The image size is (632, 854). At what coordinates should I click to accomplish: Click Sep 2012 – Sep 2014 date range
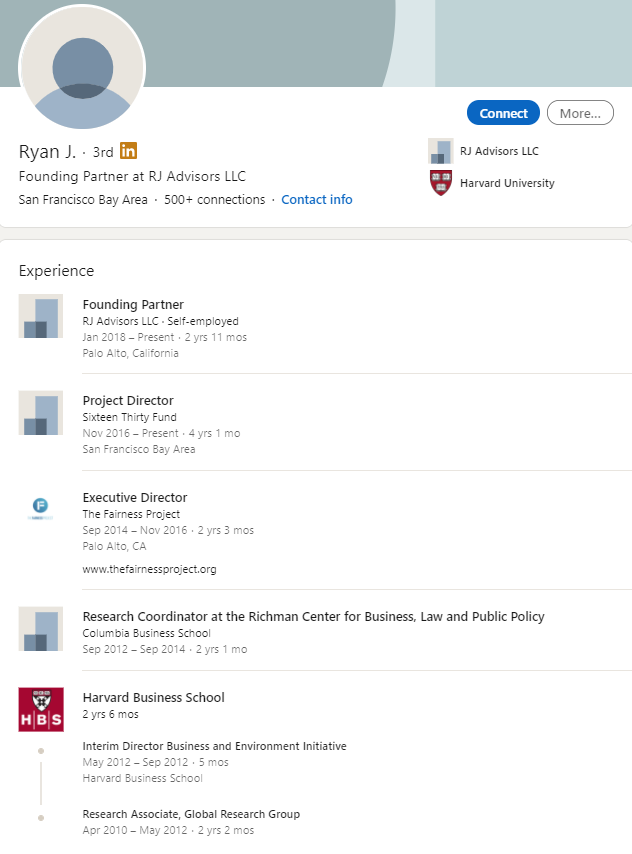(133, 649)
